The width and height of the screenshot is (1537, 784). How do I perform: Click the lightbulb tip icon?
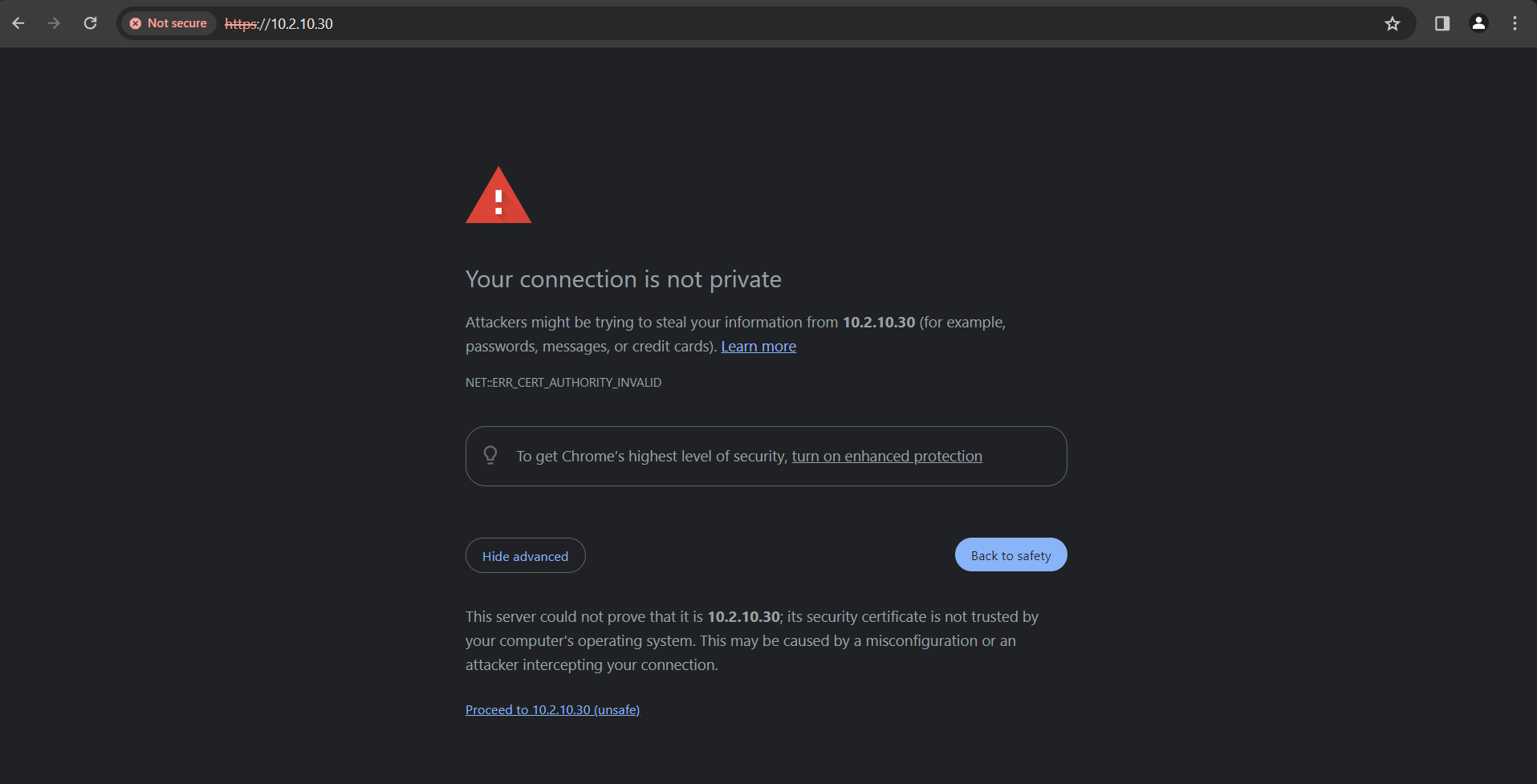[x=490, y=456]
